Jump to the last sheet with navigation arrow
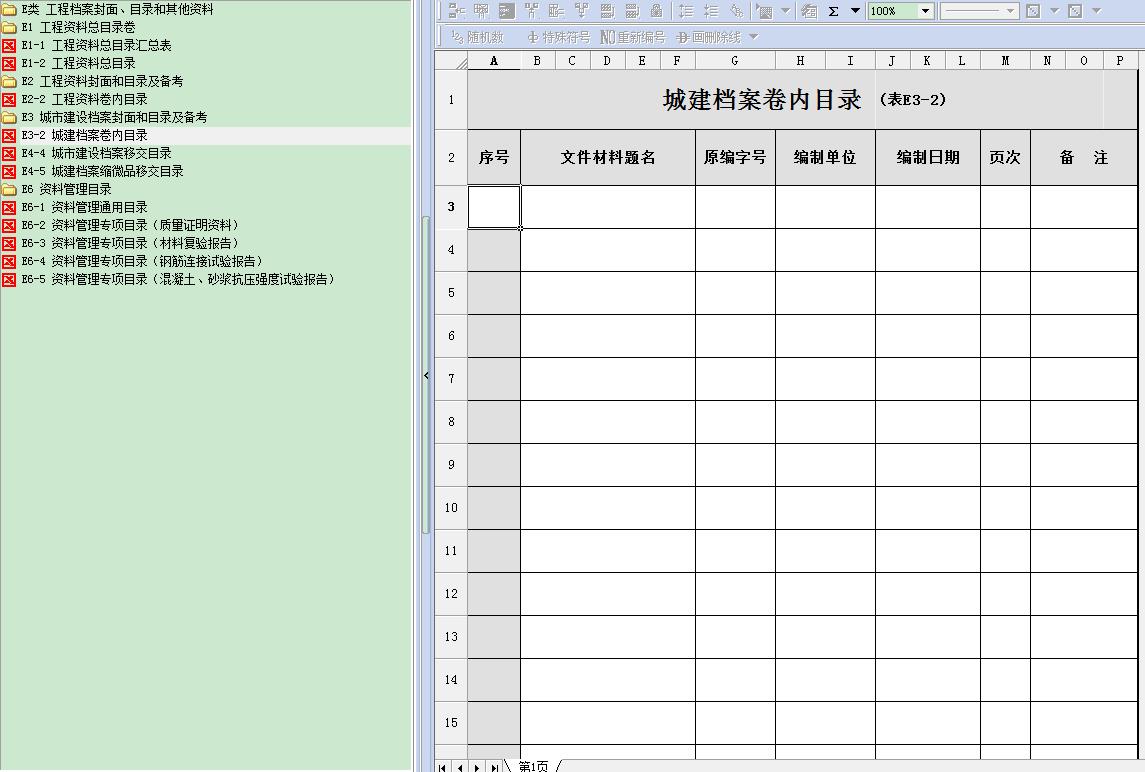The width and height of the screenshot is (1145, 772). [x=494, y=767]
